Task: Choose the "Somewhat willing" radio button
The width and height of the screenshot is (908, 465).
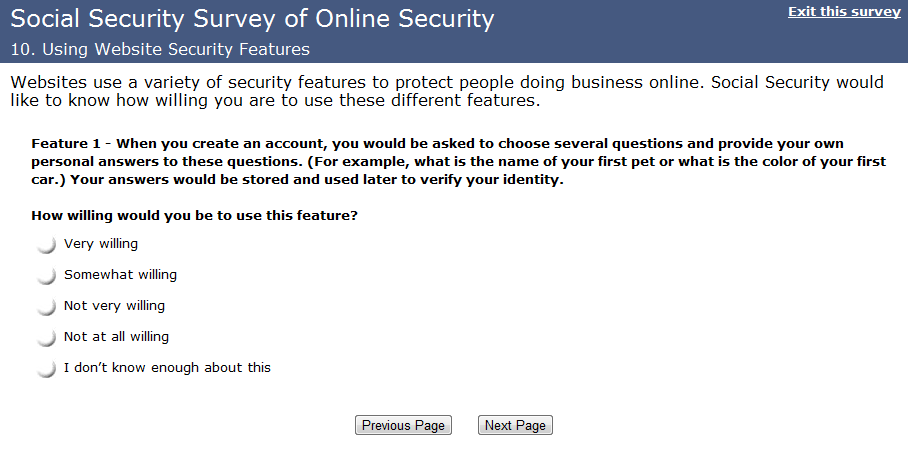Action: pos(46,276)
